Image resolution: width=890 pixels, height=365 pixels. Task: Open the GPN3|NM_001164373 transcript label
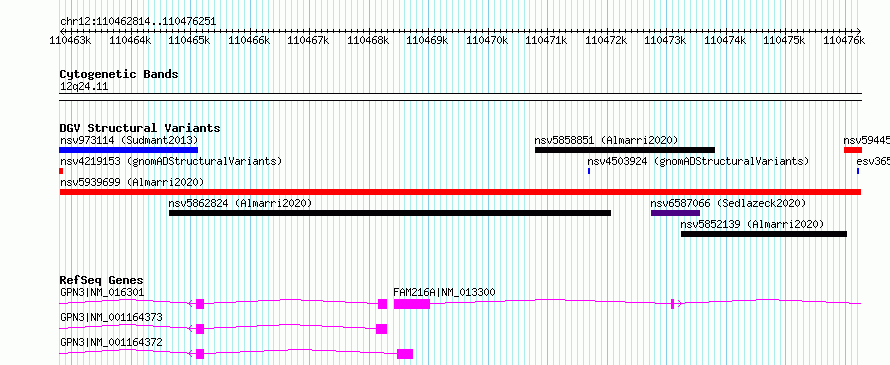(111, 317)
